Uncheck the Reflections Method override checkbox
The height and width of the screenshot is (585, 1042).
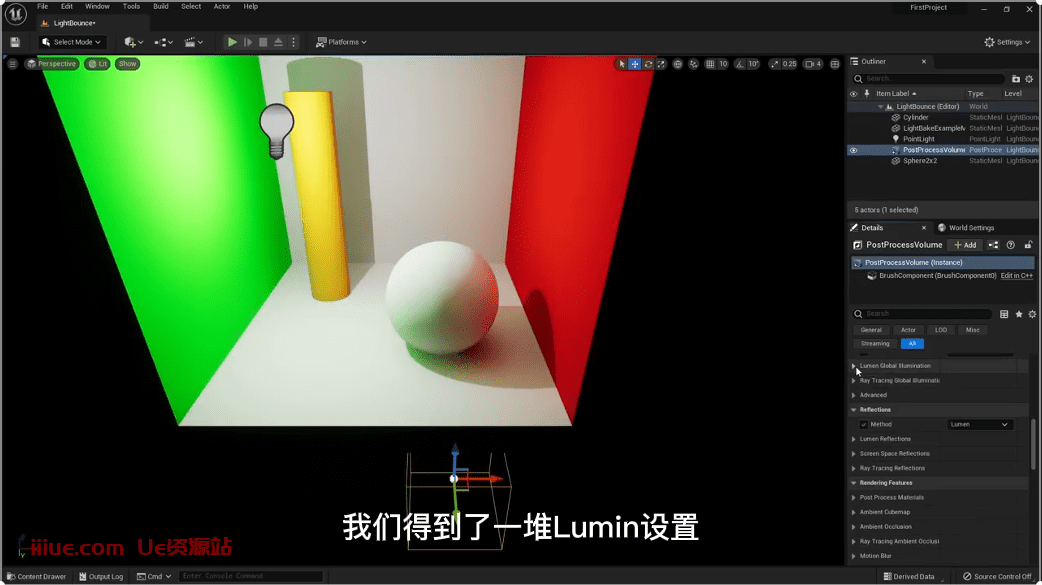pos(864,424)
